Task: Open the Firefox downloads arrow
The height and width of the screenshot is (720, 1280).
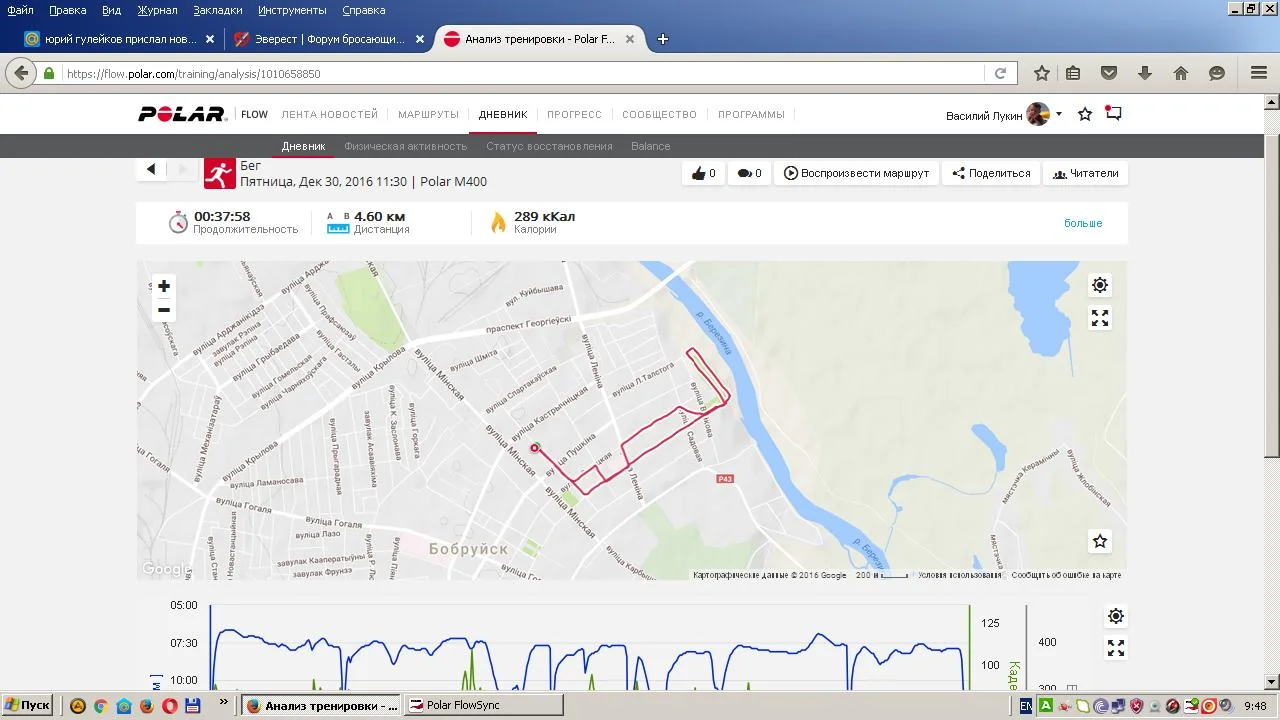Action: 1145,73
